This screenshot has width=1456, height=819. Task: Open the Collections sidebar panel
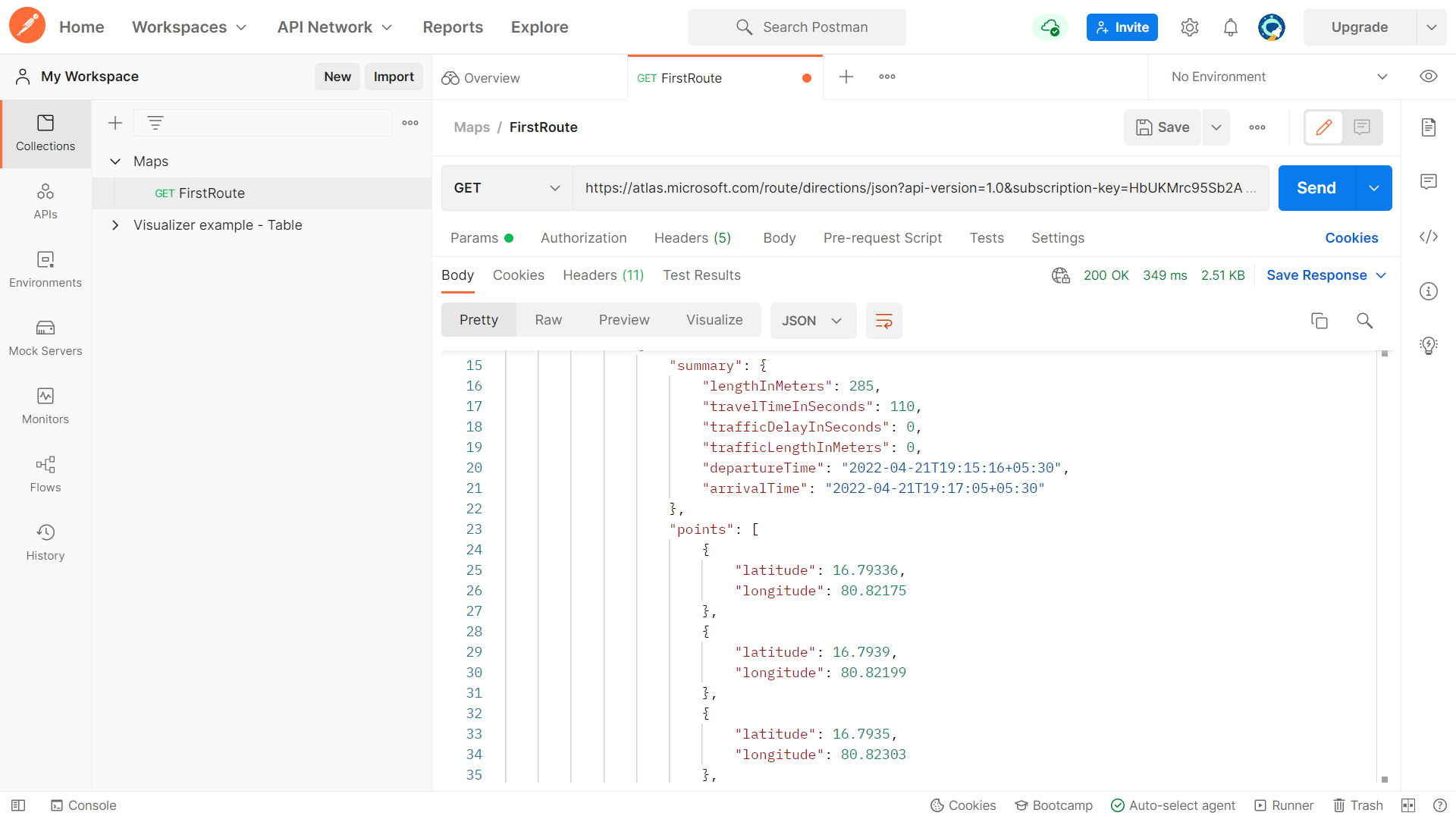45,133
